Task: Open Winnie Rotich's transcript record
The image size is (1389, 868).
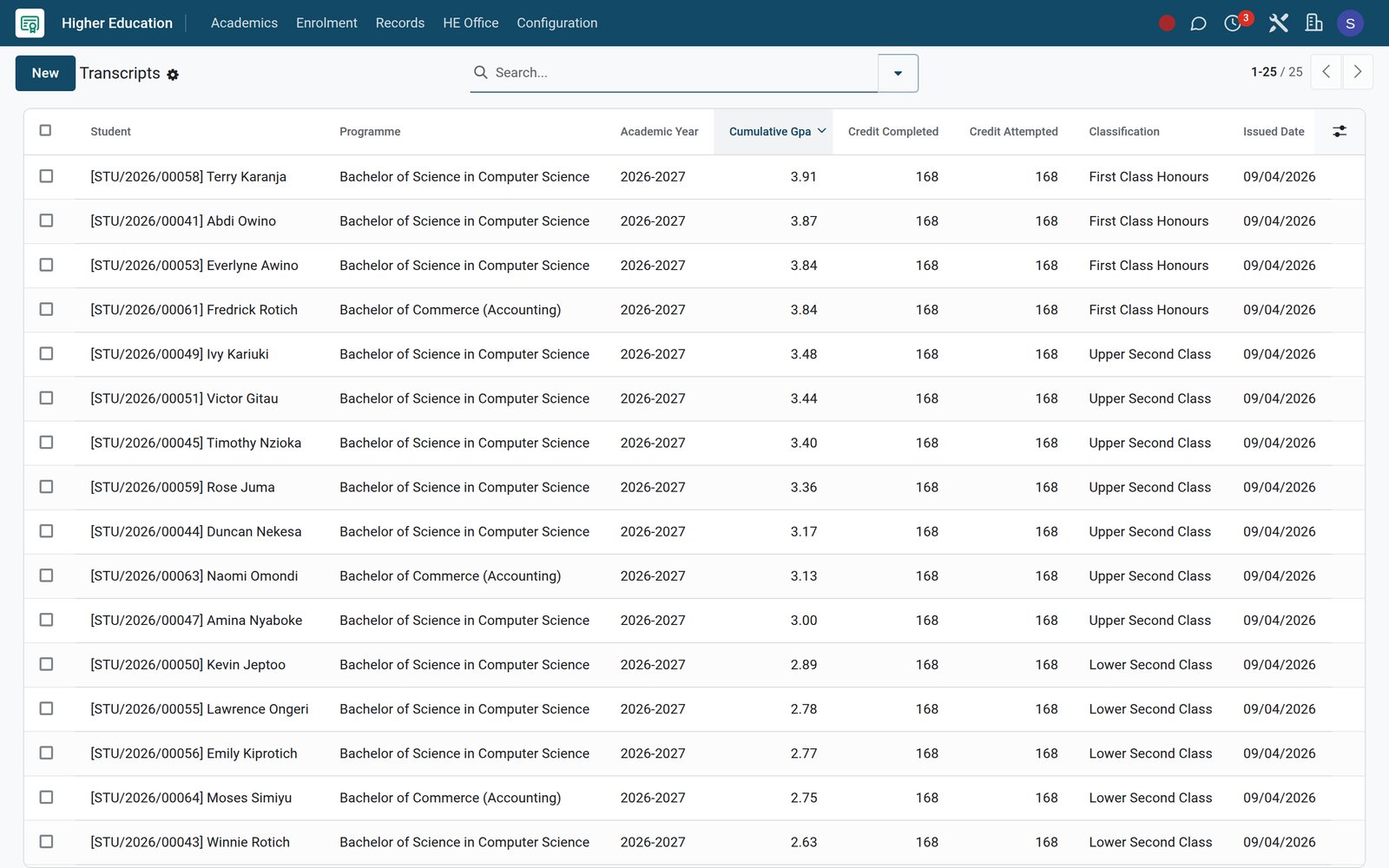Action: (694, 842)
